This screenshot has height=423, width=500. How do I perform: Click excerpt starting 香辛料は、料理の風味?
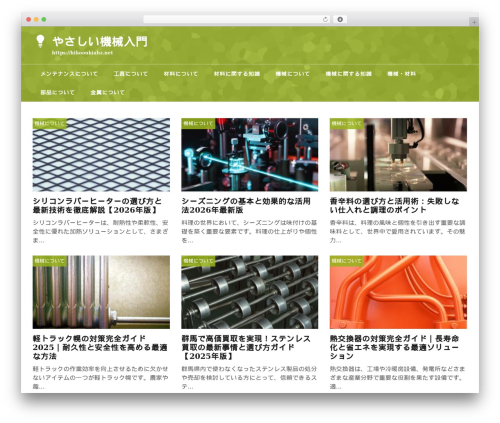point(398,231)
